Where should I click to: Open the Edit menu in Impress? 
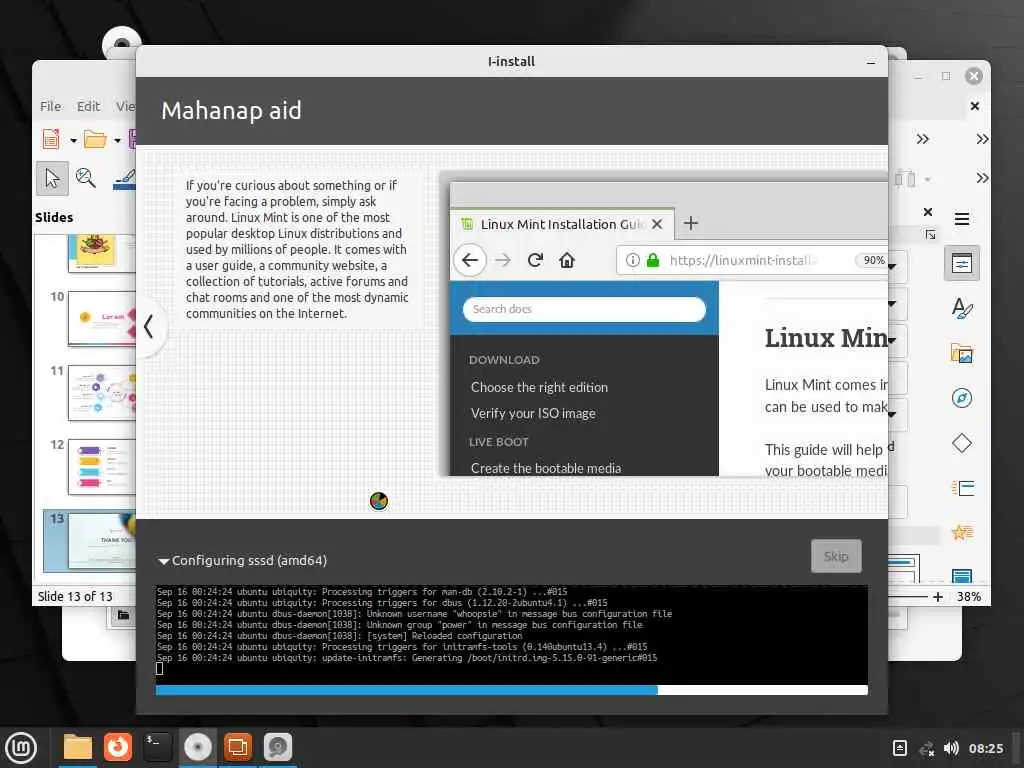pyautogui.click(x=88, y=106)
